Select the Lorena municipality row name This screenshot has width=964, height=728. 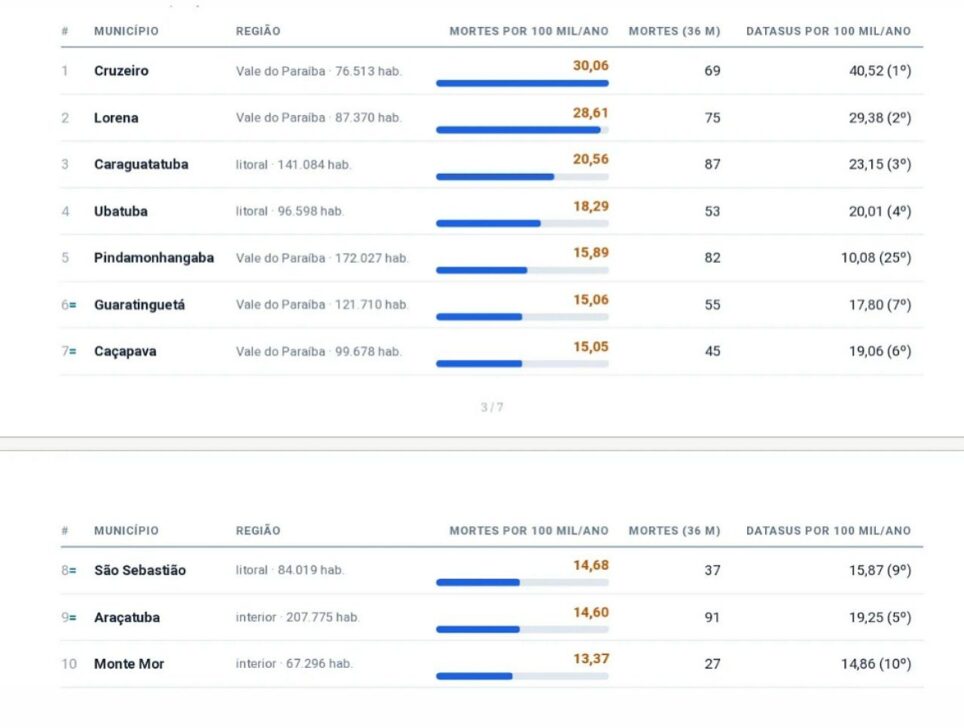click(116, 117)
